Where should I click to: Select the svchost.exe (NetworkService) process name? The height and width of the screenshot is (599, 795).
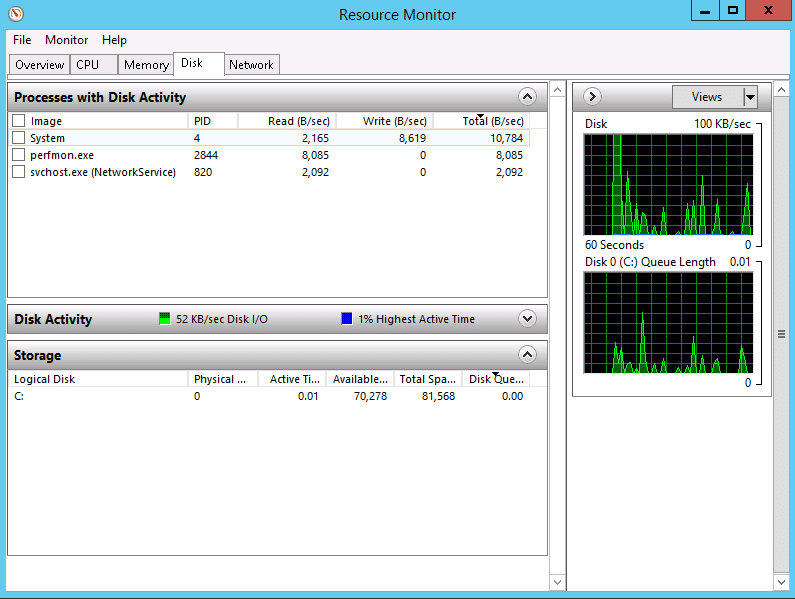103,172
